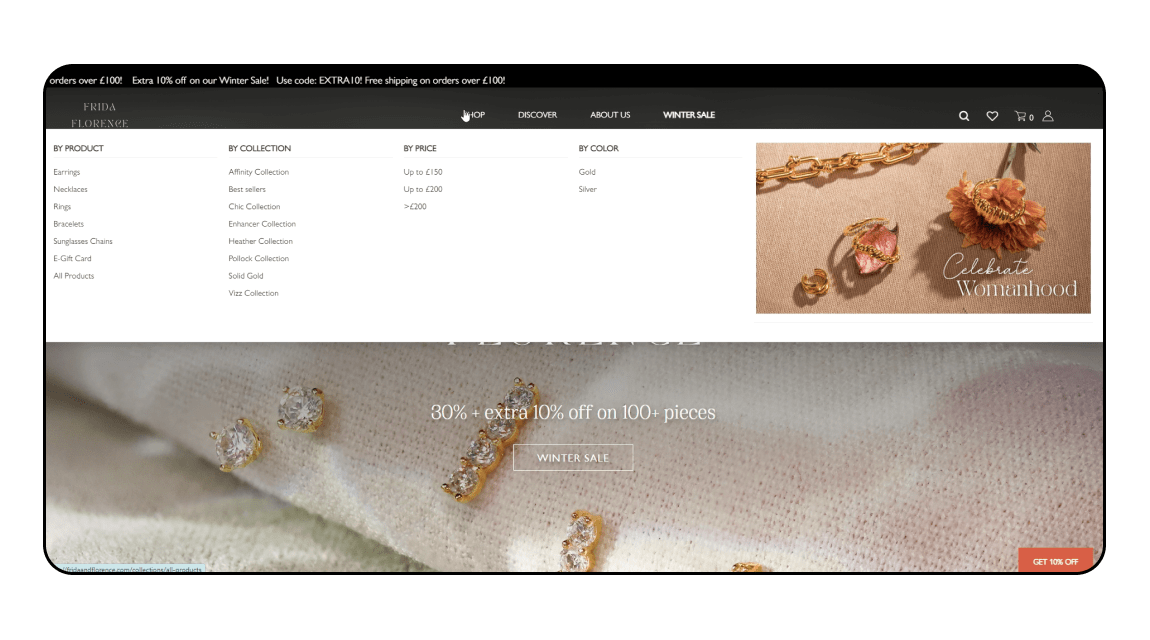
Task: Open the search magnifier icon
Action: tap(964, 116)
